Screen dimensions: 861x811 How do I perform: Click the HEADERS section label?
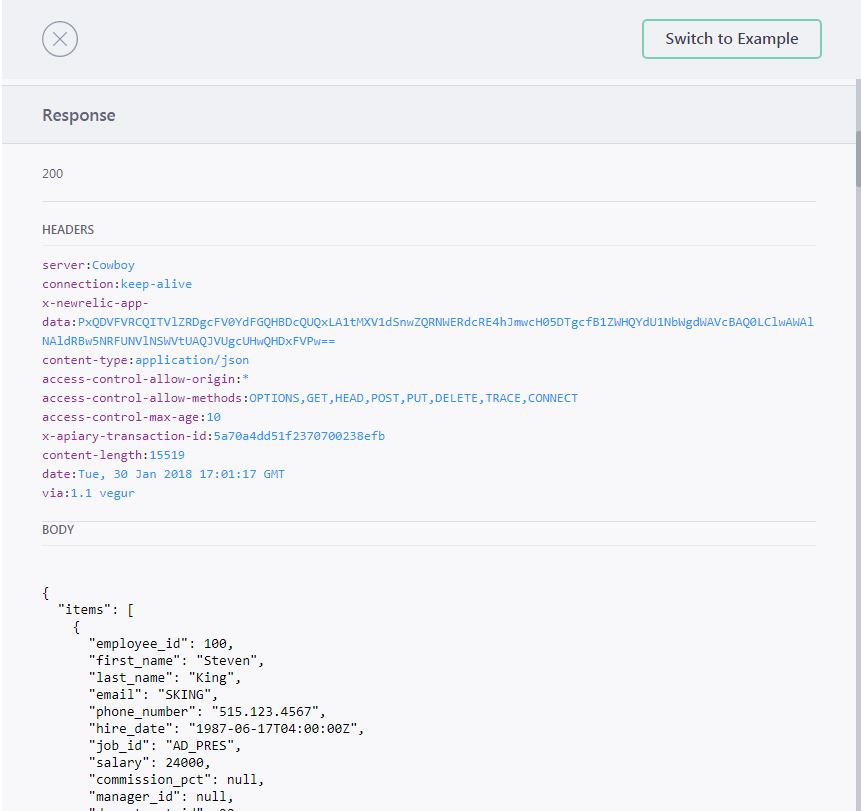coord(68,229)
